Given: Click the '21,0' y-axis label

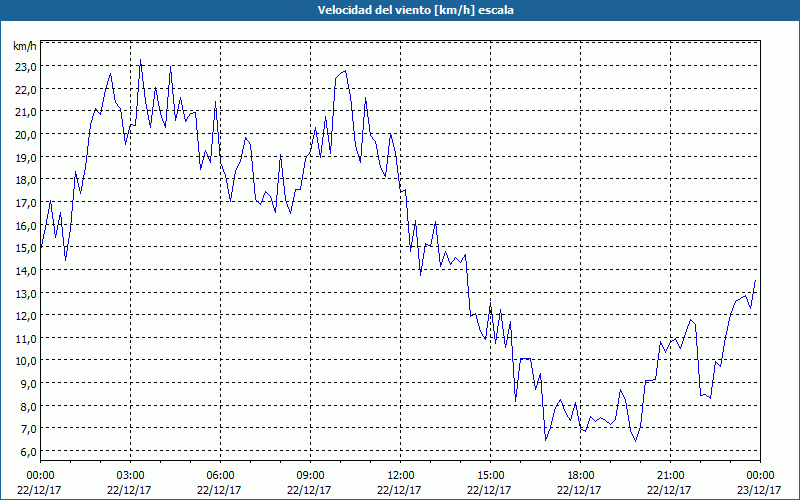Looking at the screenshot, I should pyautogui.click(x=26, y=112).
